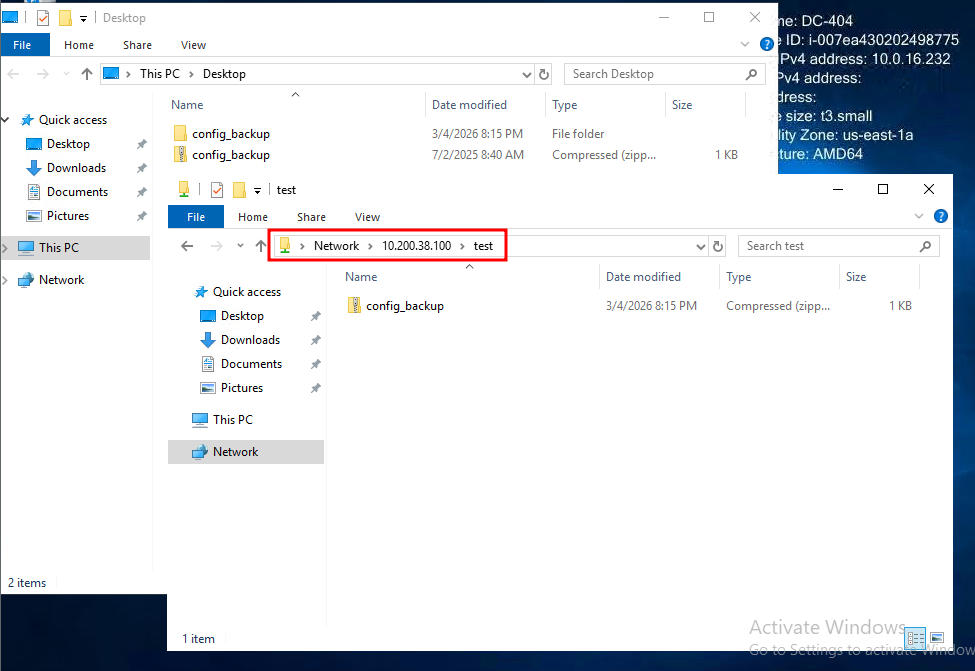Expand the Network tree node in Desktop window

(x=6, y=280)
